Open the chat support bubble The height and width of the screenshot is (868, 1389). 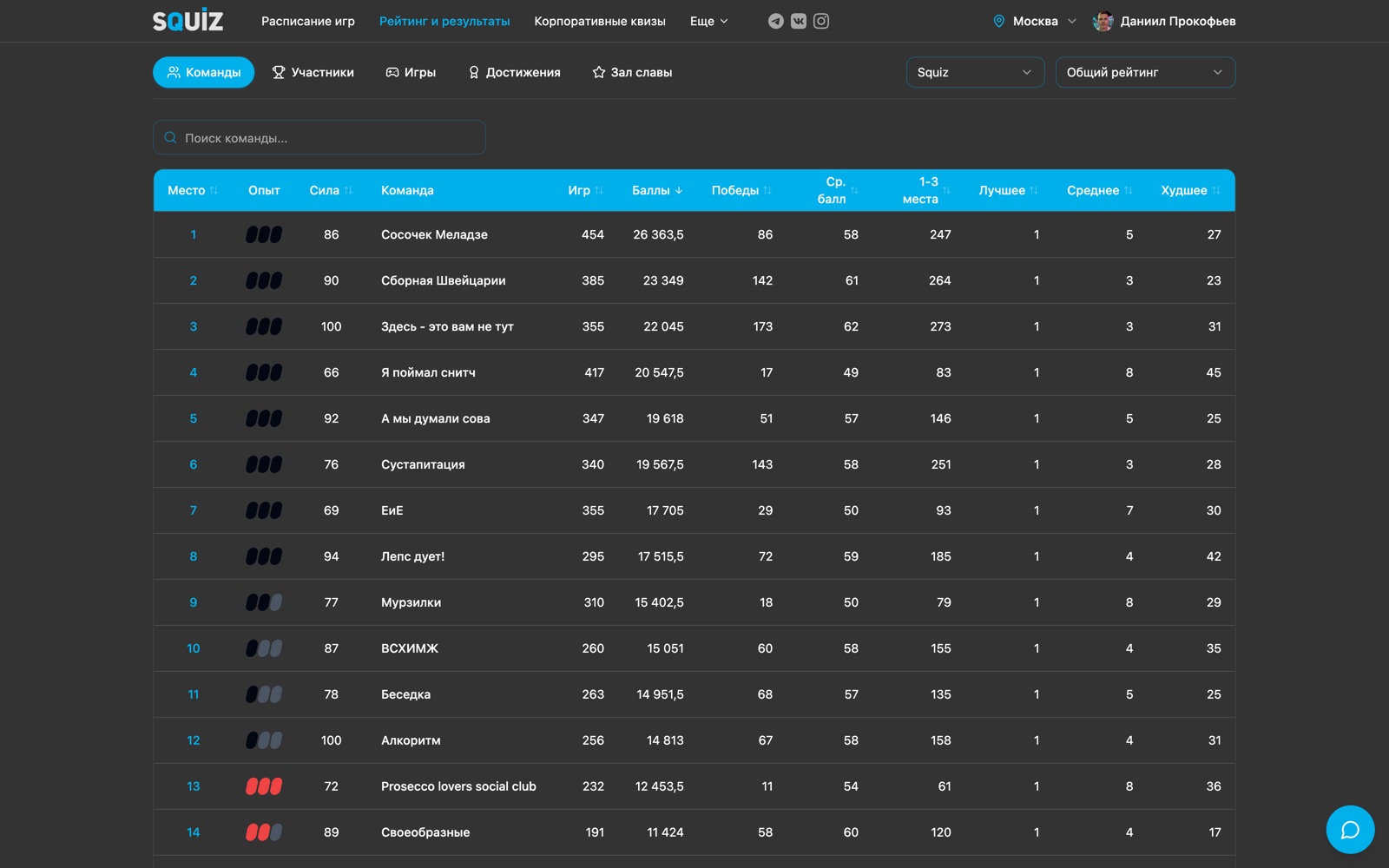[1350, 830]
